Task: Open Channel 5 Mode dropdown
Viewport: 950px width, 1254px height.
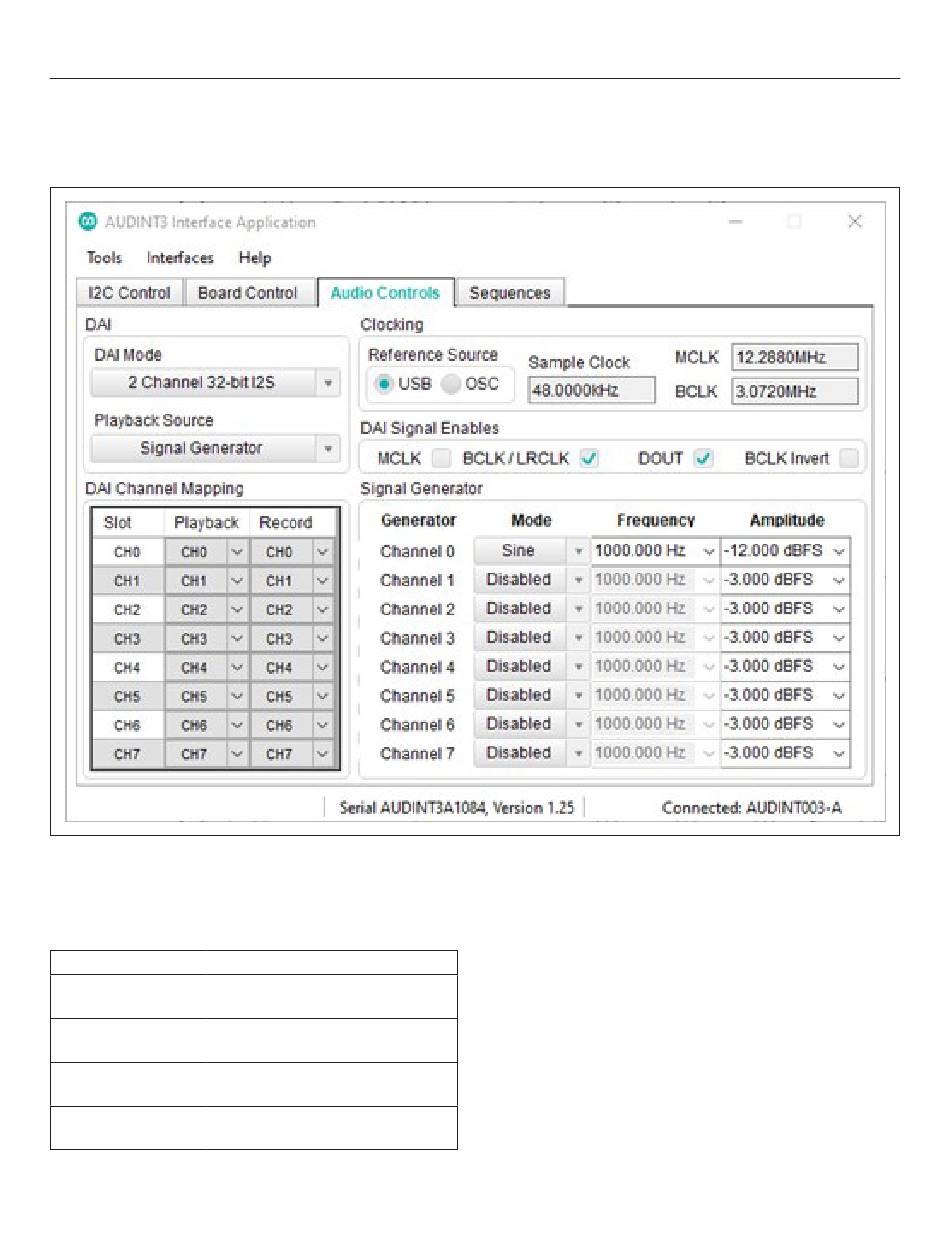Action: tap(531, 695)
